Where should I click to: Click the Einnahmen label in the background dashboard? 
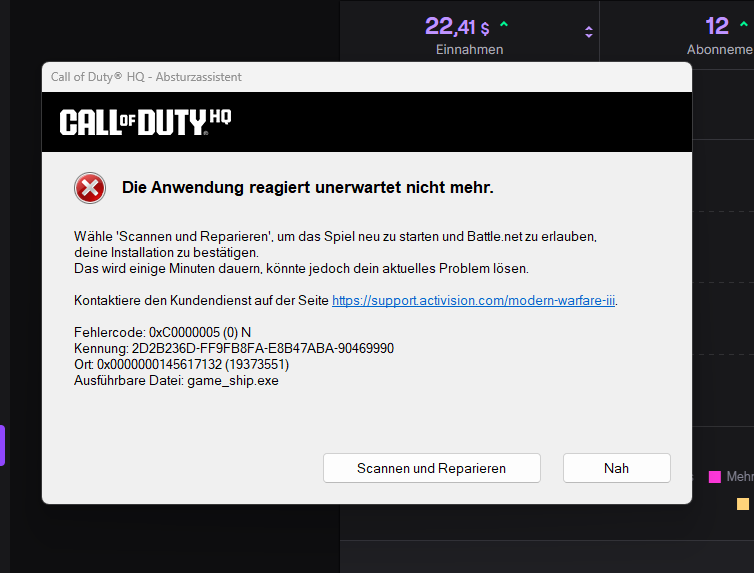[x=469, y=50]
